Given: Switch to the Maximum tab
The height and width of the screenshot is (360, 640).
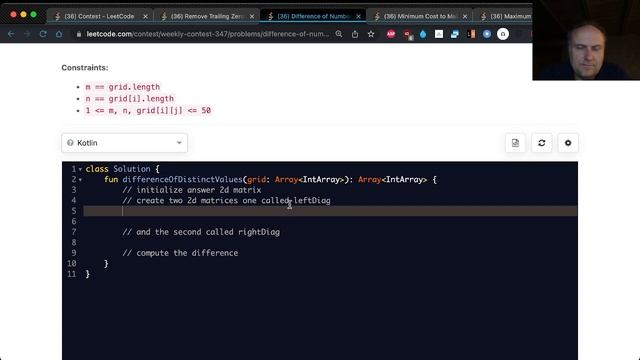Looking at the screenshot, I should (x=506, y=16).
